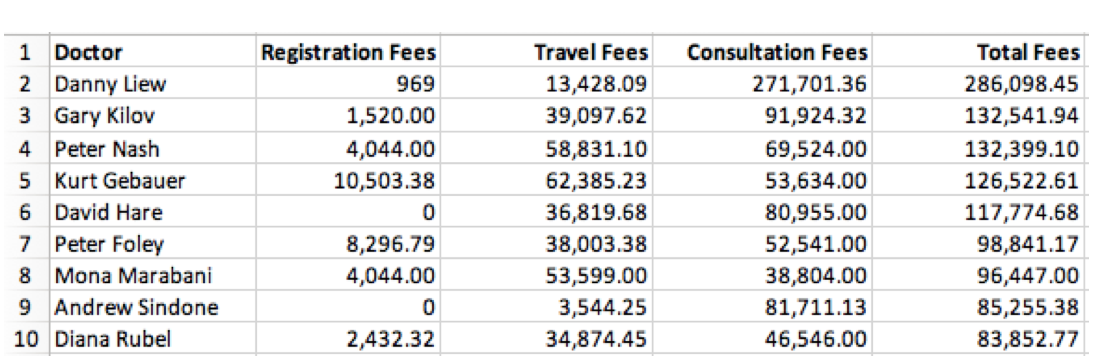Click the consultation fees value 271,701.36
Screen dimensions: 1096x360
point(762,84)
